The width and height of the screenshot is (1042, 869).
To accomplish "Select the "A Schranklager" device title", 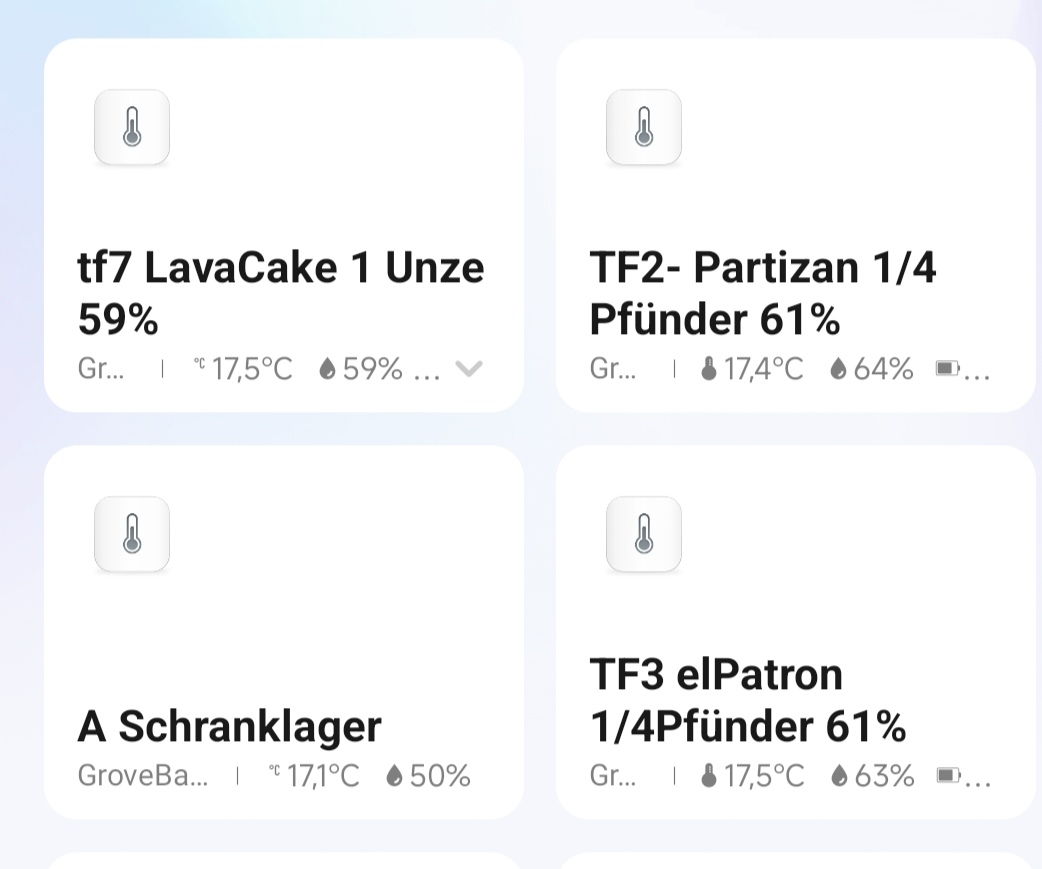I will [229, 727].
